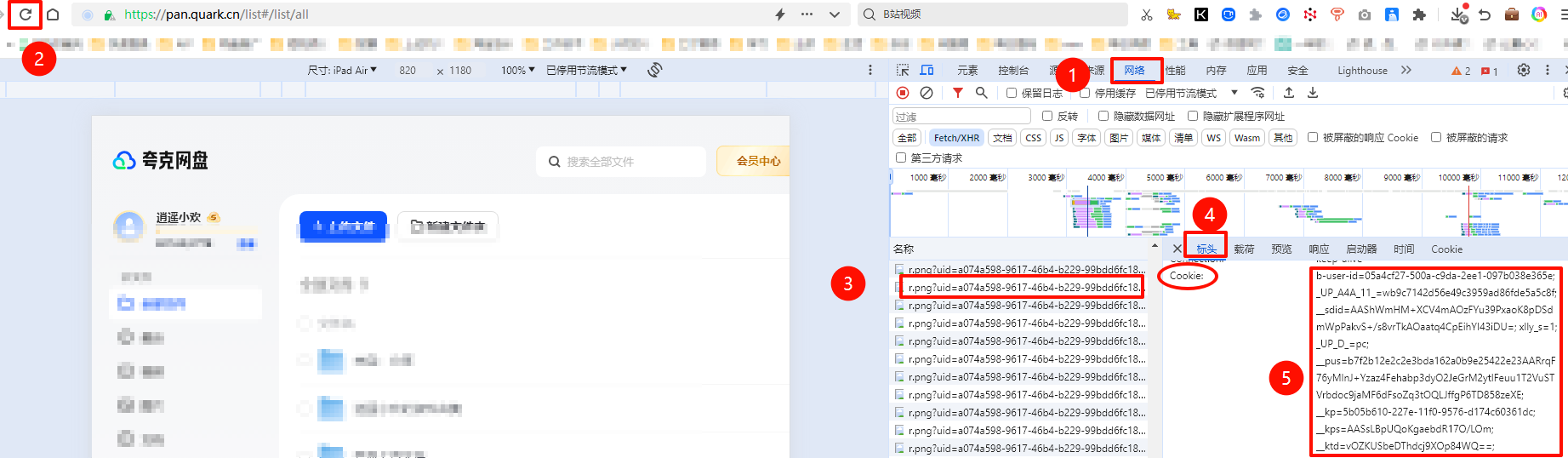Open the red pin-shaped extension icon
1568x458 pixels.
pos(1337,14)
